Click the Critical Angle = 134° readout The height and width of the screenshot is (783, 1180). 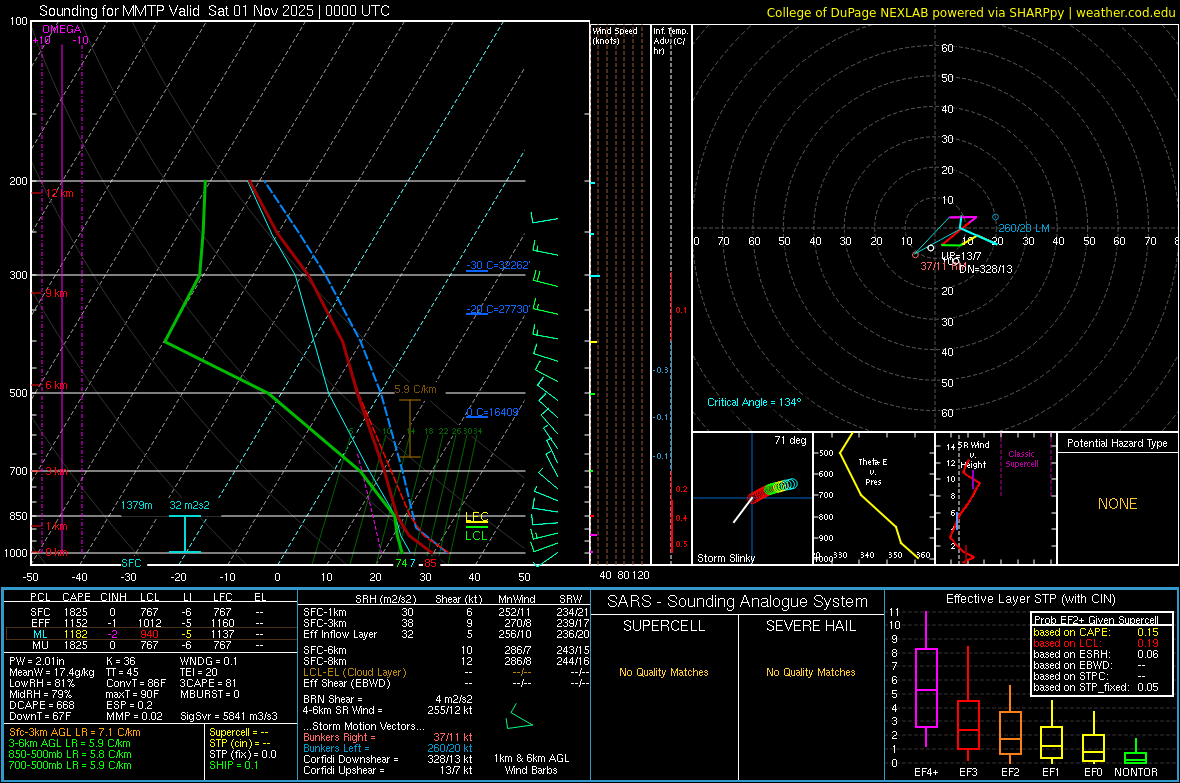(x=754, y=402)
